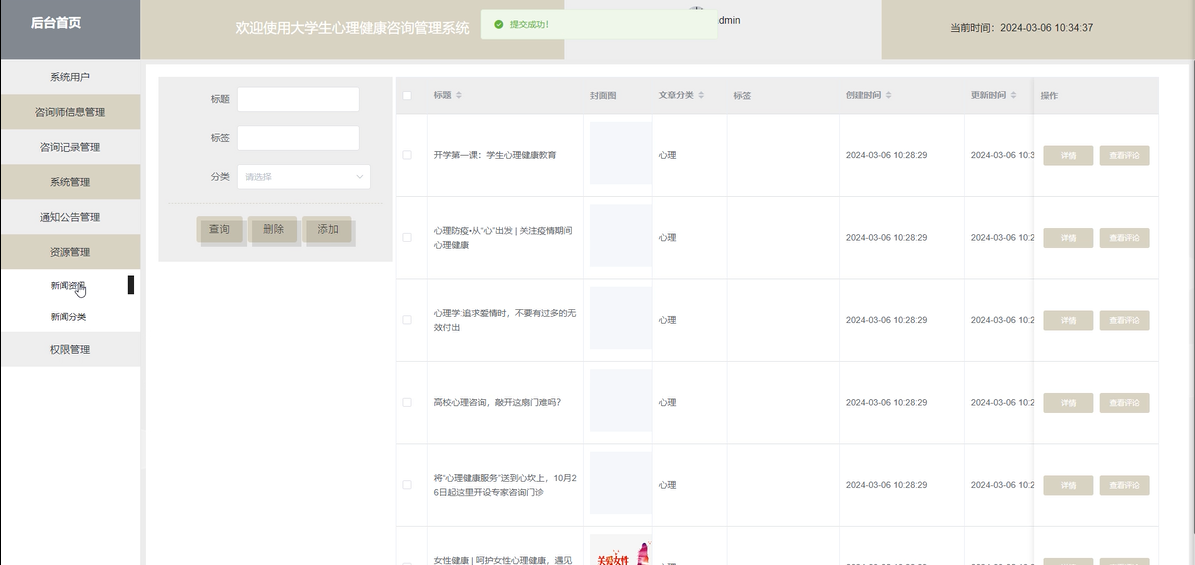This screenshot has height=565, width=1195.
Task: Open 详情 for 心理学:追求爱情时 row
Action: point(1068,320)
